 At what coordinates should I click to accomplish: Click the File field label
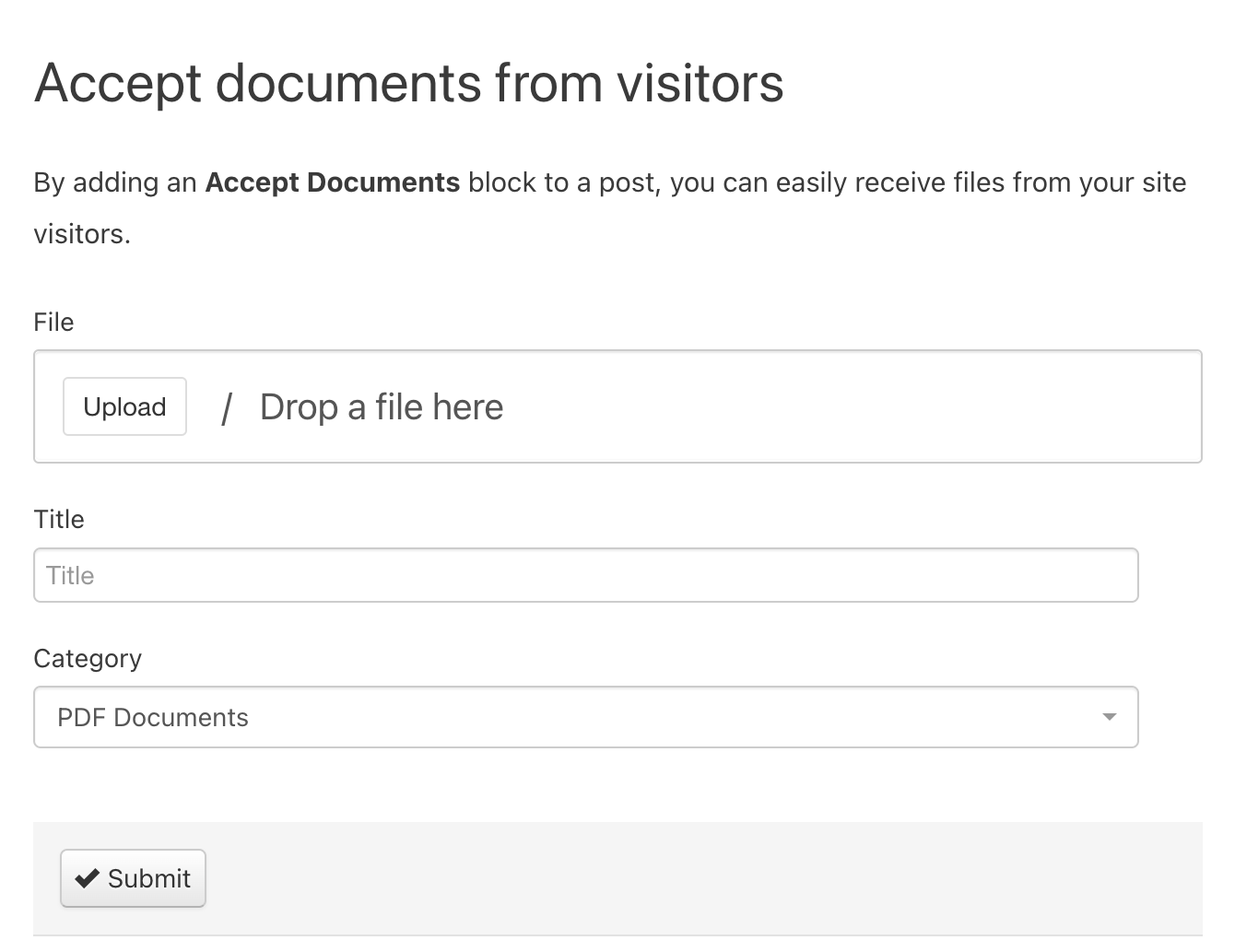[x=53, y=322]
